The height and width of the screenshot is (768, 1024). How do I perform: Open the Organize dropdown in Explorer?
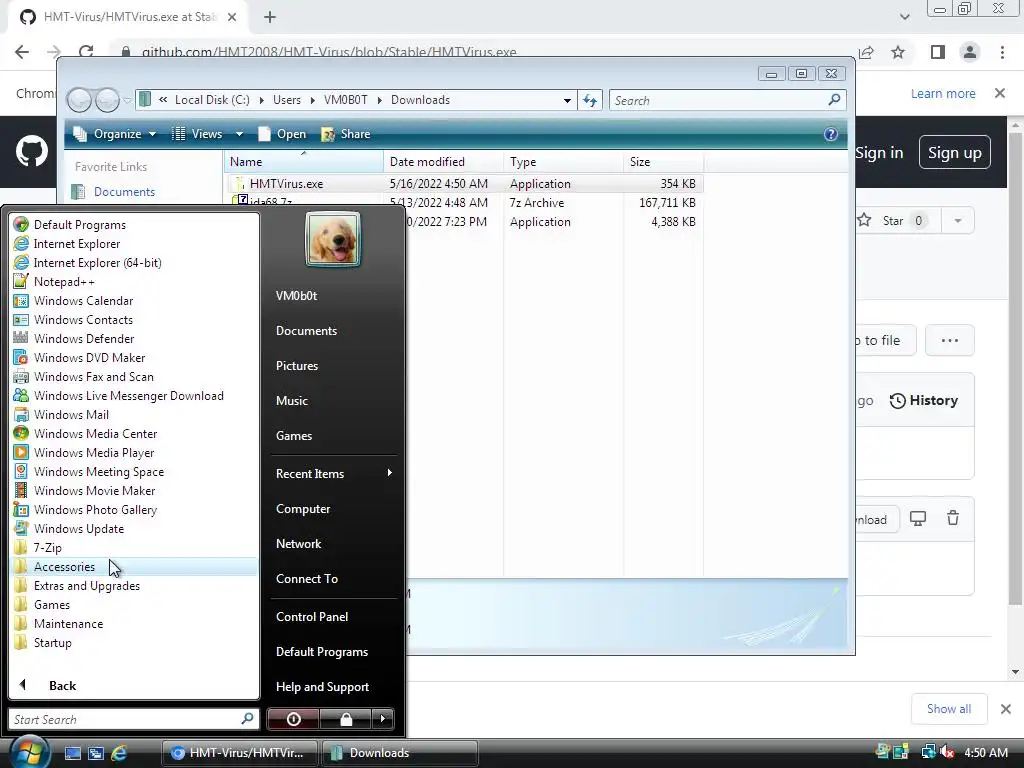(114, 134)
